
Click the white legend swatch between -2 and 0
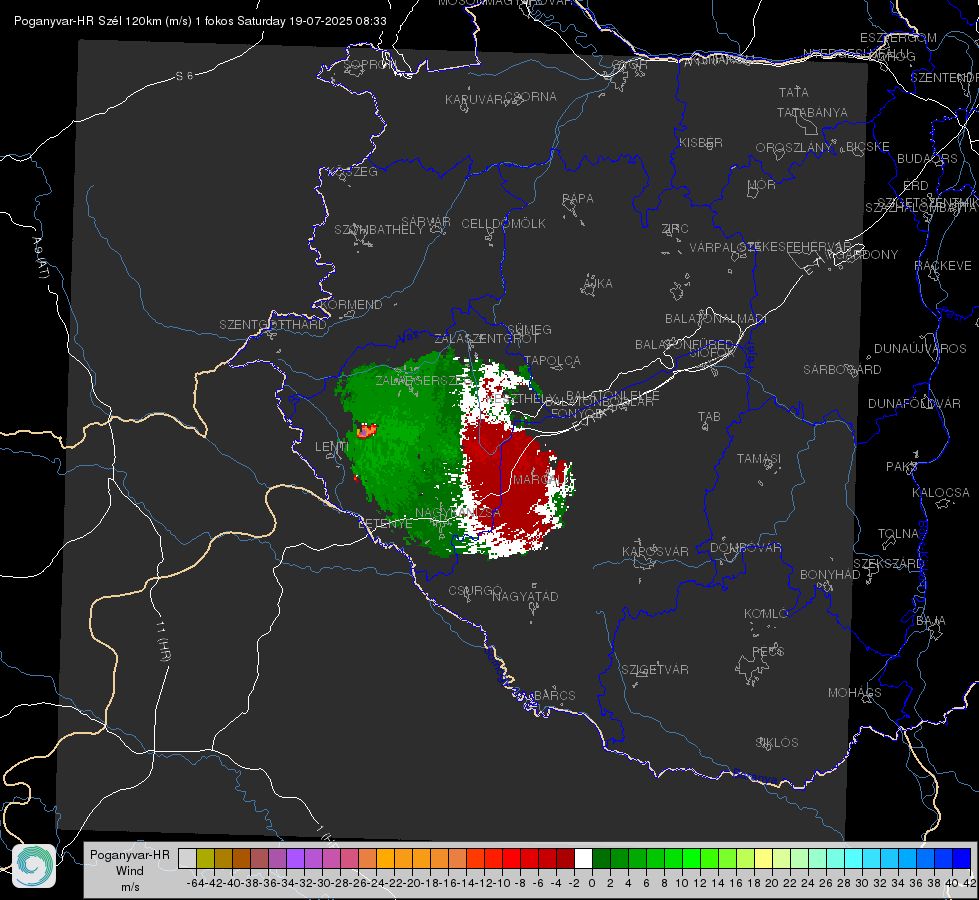(x=583, y=858)
